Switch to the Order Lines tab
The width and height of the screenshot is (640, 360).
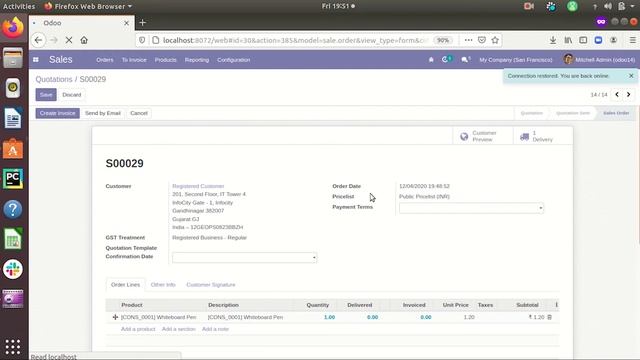(x=125, y=284)
